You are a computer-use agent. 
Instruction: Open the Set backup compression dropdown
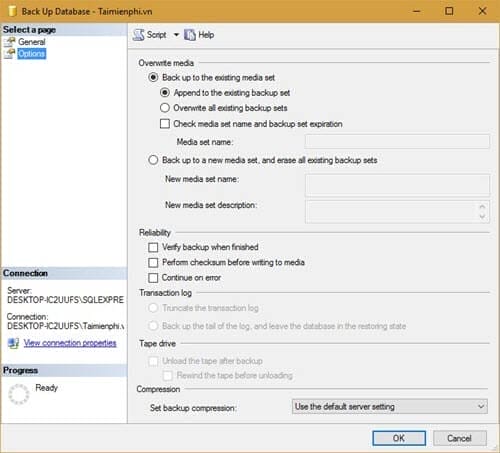pyautogui.click(x=390, y=407)
